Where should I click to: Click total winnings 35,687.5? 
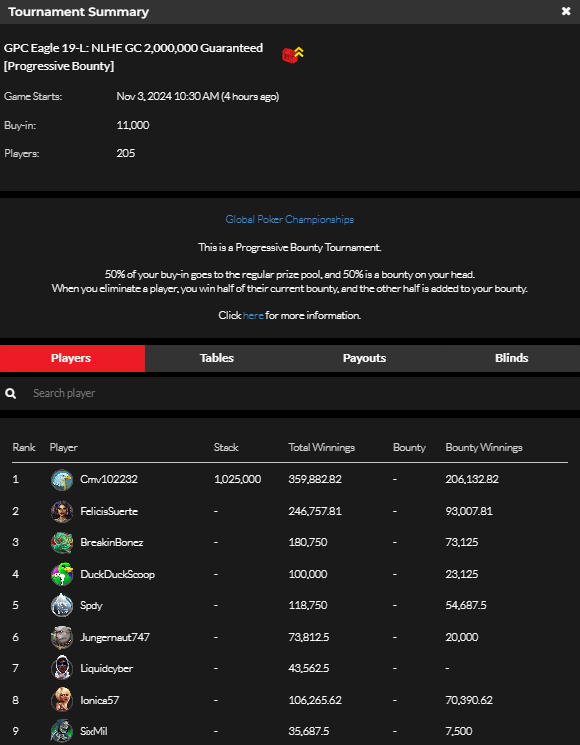309,731
